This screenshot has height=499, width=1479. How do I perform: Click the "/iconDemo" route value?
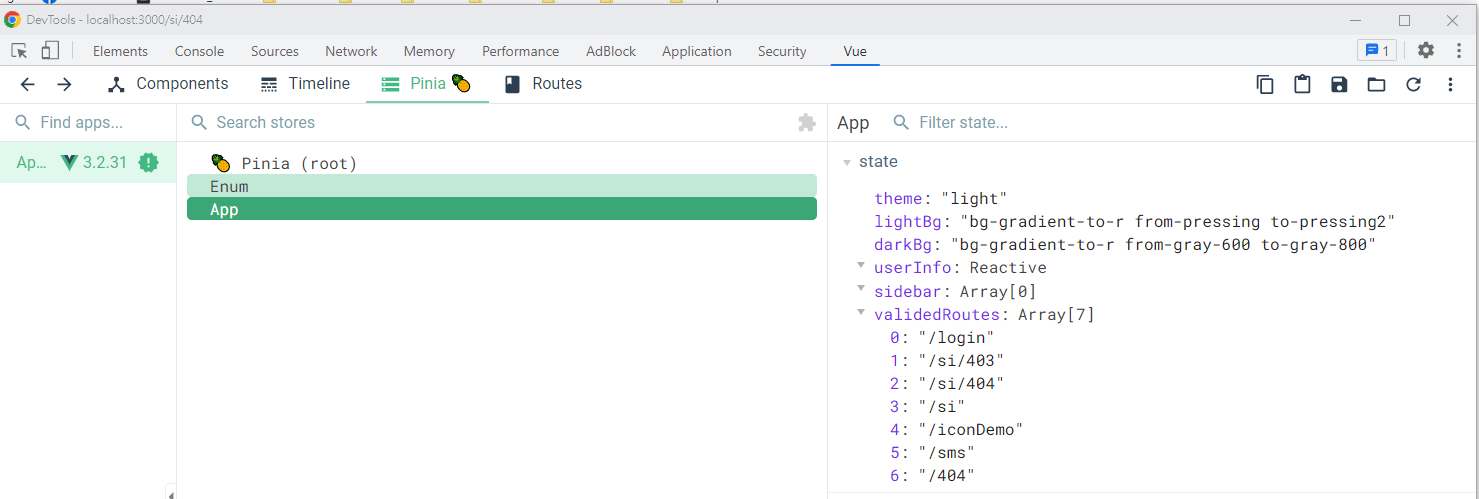pos(970,429)
